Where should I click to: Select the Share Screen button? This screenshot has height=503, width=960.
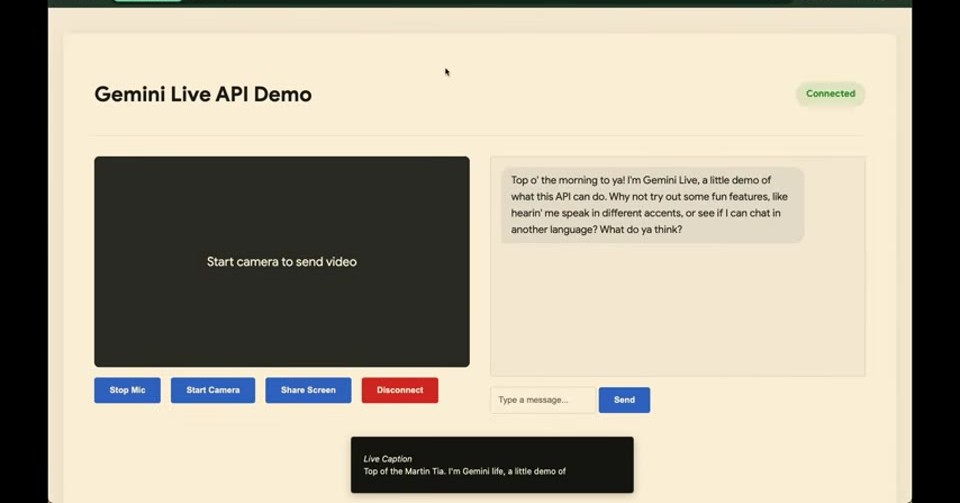click(x=308, y=390)
